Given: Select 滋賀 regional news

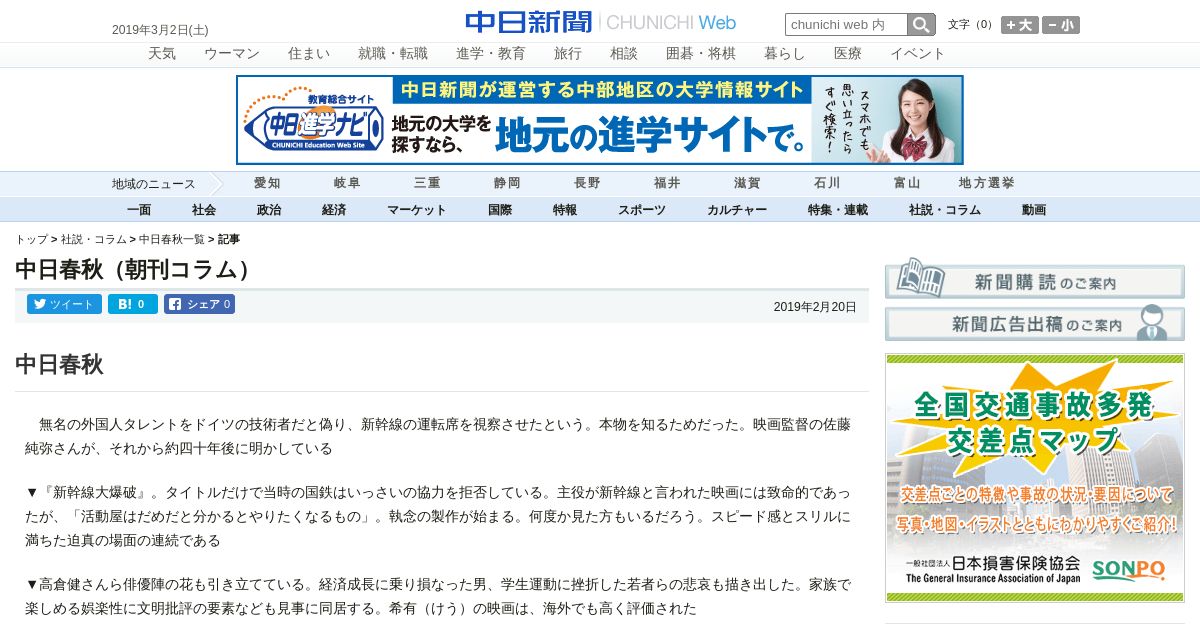Looking at the screenshot, I should [x=747, y=183].
